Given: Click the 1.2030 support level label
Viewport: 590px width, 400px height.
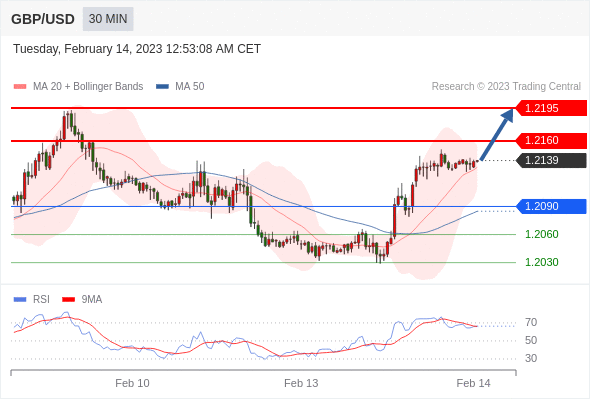Looking at the screenshot, I should [x=542, y=262].
